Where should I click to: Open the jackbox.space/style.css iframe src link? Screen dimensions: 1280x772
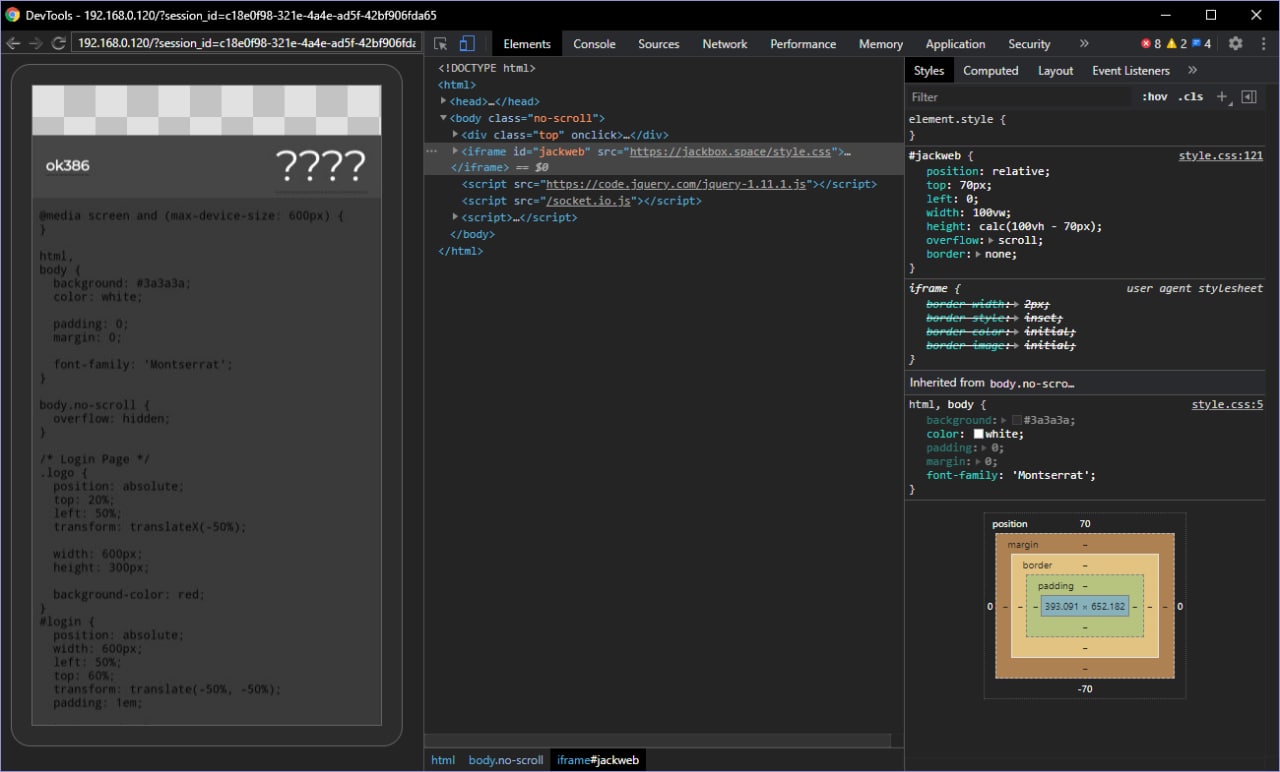pyautogui.click(x=732, y=152)
